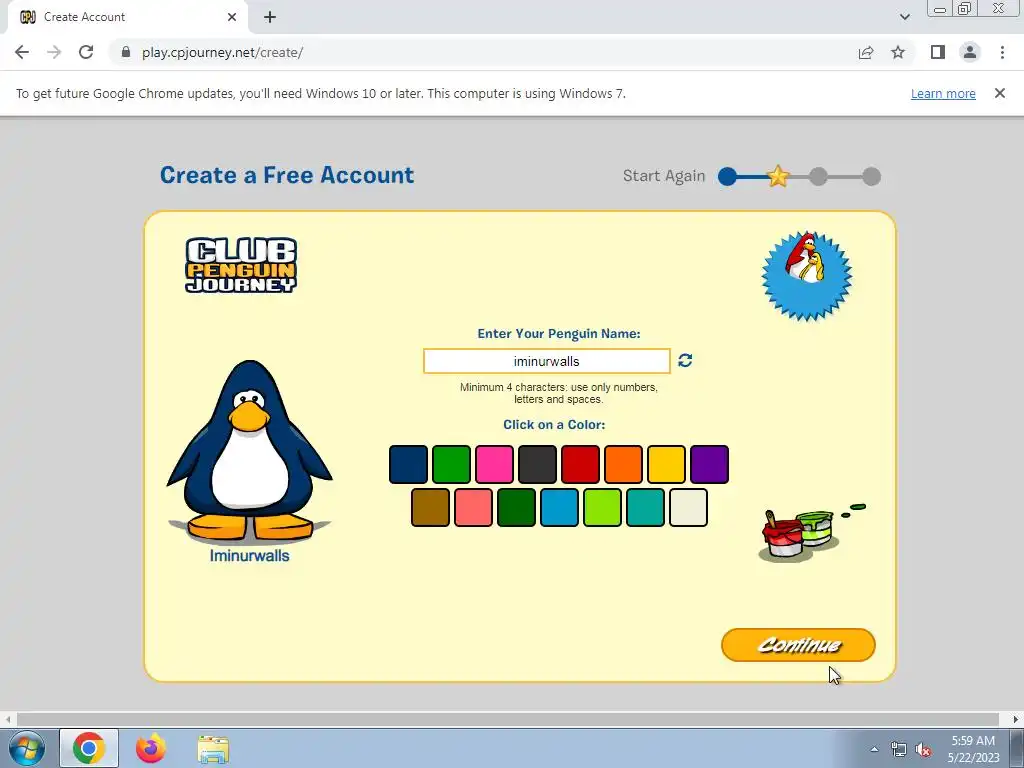1024x768 pixels.
Task: Open Chrome from the taskbar
Action: coord(89,748)
